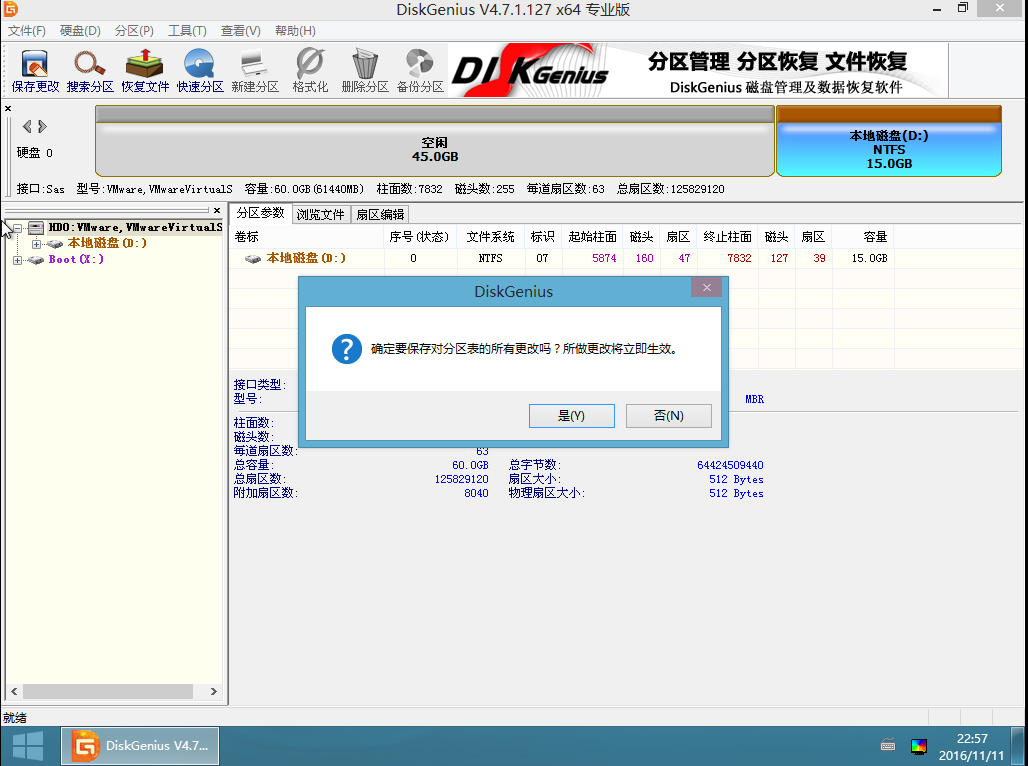The image size is (1028, 766).
Task: Go to next disk with right arrow
Action: tap(42, 127)
